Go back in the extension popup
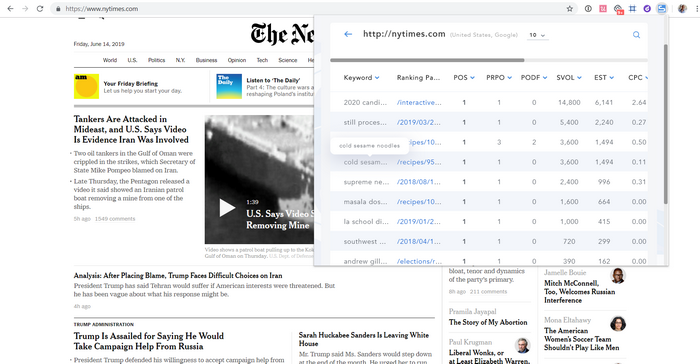Screen dimensions: 700x364 348,34
